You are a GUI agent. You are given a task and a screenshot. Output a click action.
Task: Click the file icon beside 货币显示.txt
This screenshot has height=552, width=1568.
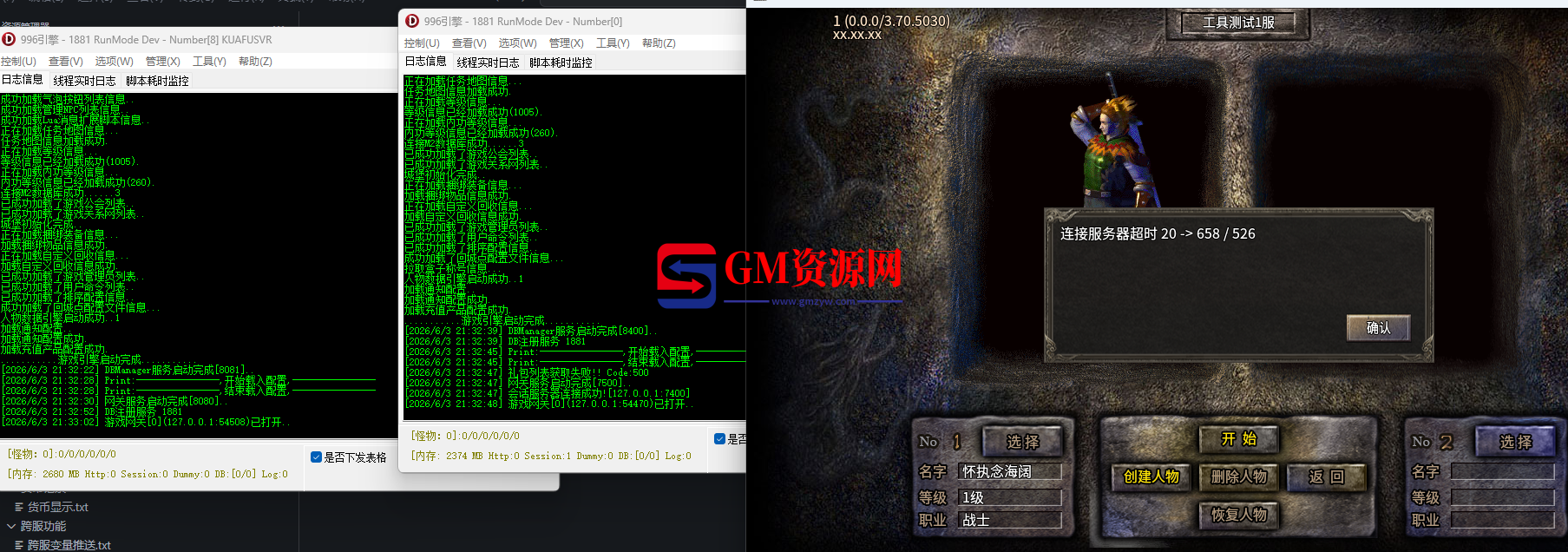(x=19, y=507)
